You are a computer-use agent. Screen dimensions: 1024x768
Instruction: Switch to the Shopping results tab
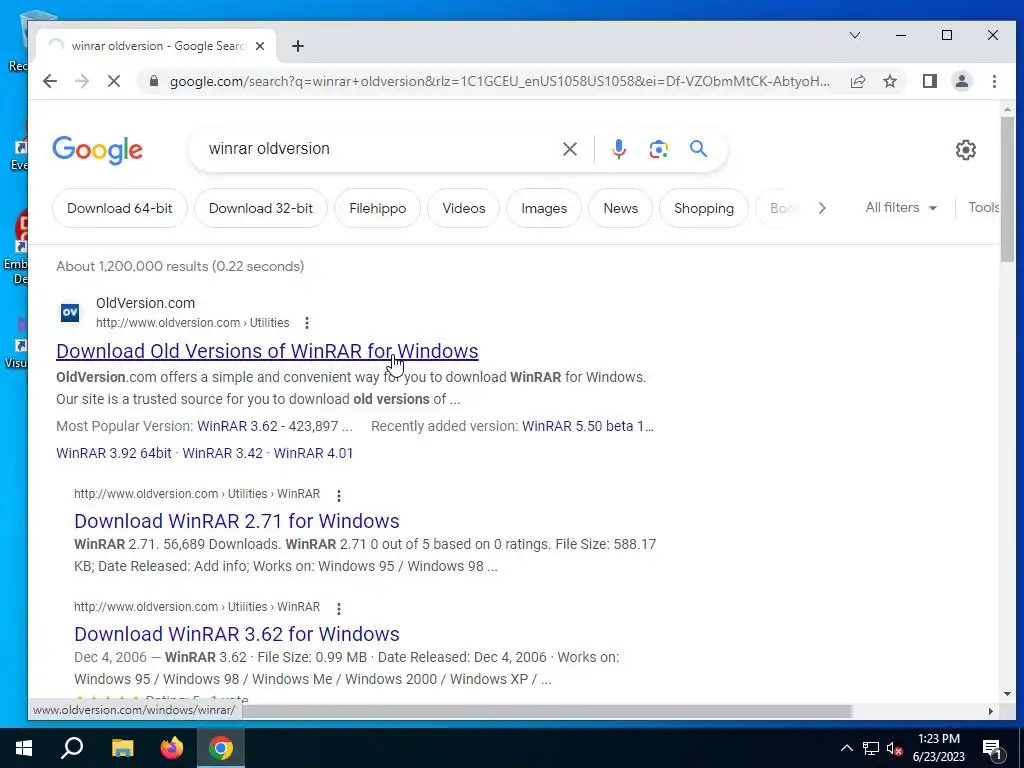[x=704, y=208]
